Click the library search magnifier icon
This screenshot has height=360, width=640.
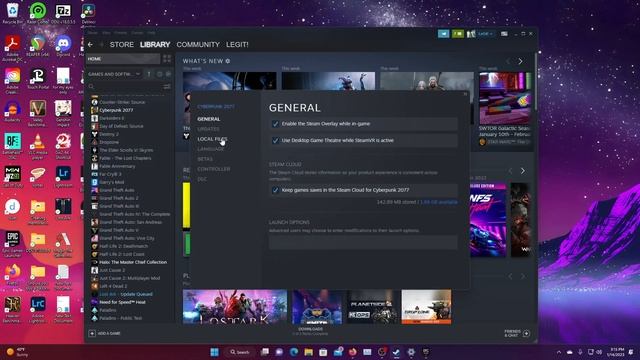pyautogui.click(x=91, y=87)
